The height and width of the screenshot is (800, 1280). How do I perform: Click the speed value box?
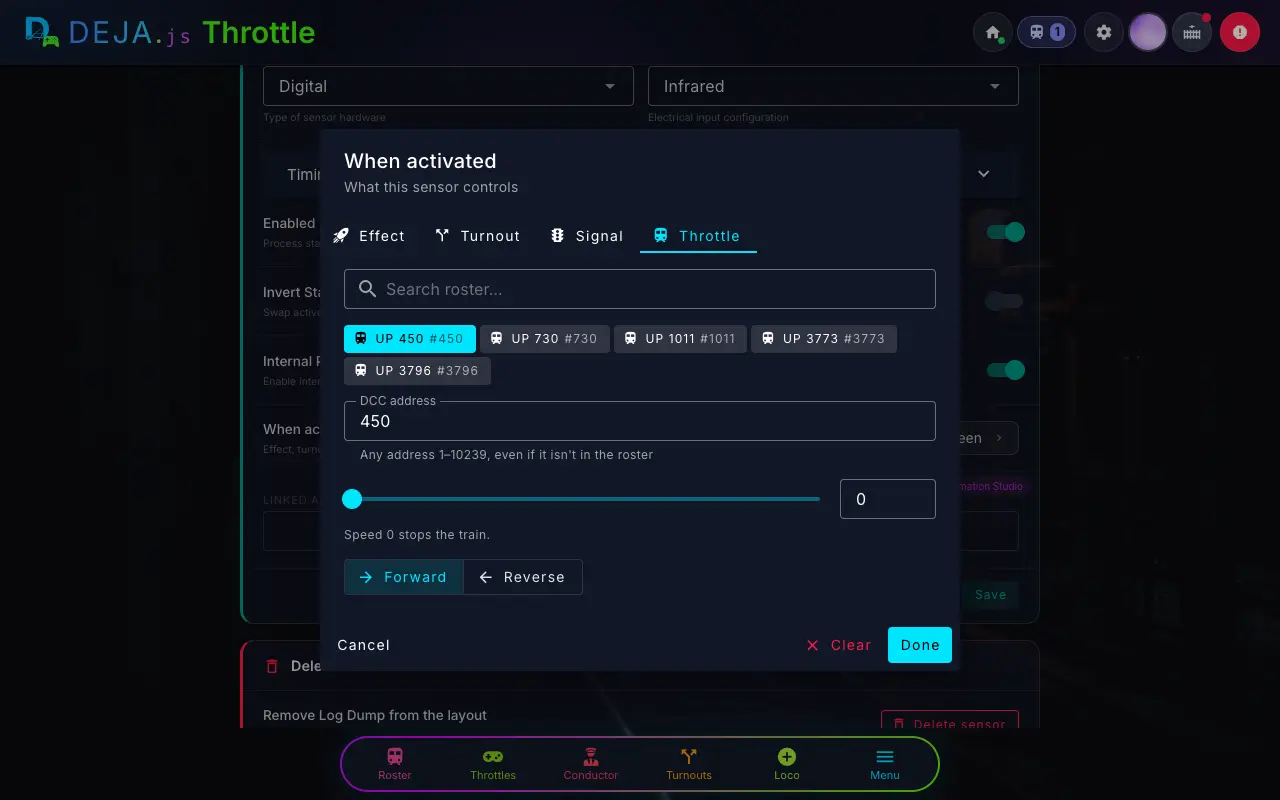pos(888,499)
